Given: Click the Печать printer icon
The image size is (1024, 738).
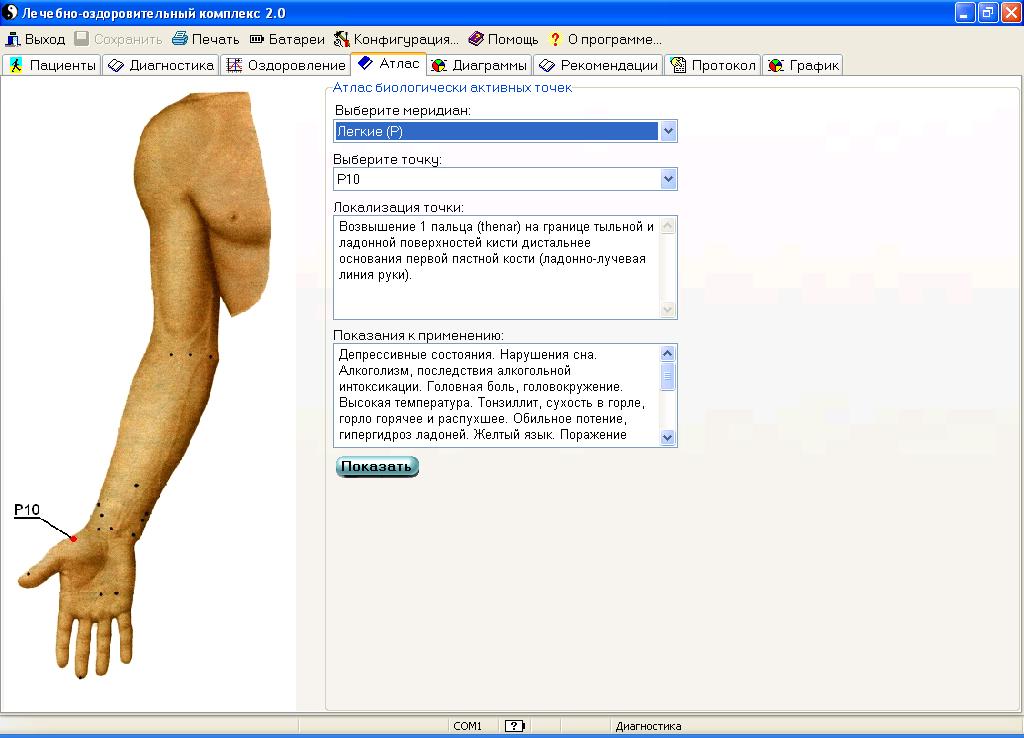Looking at the screenshot, I should pyautogui.click(x=180, y=40).
